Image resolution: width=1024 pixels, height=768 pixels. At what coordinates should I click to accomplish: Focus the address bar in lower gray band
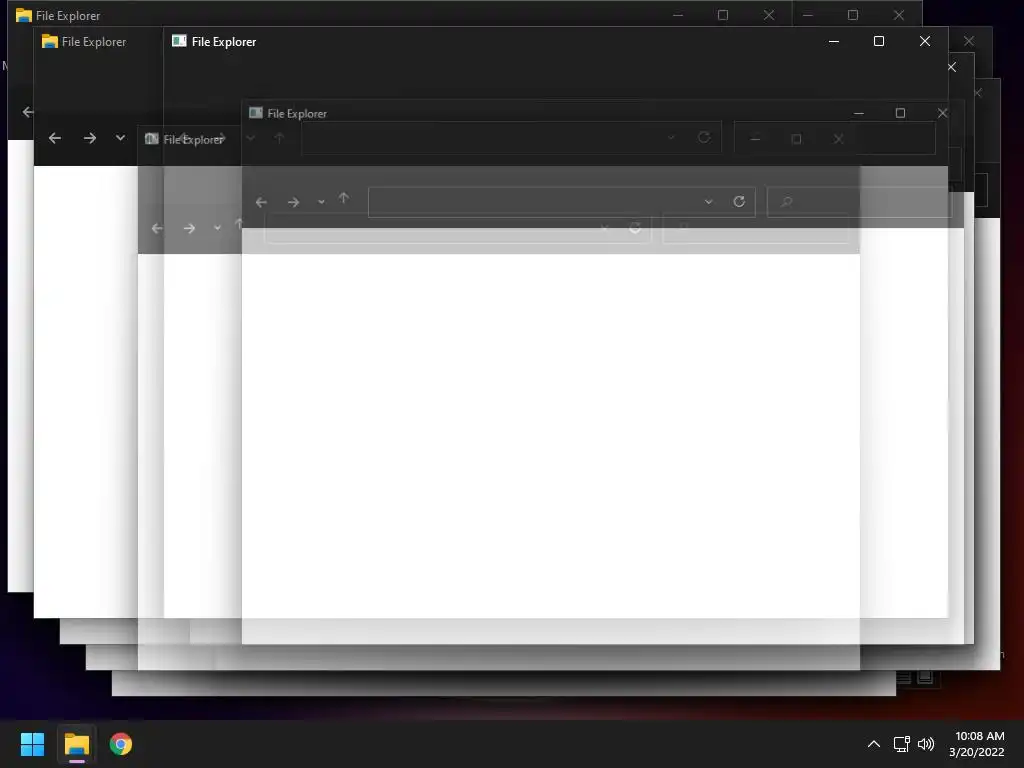click(458, 228)
